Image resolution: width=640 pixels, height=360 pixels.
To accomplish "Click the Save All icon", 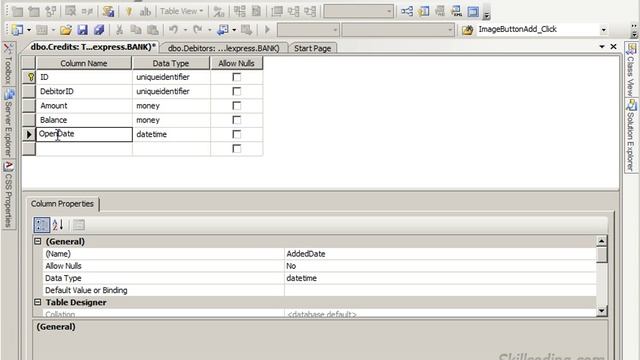I will click(99, 29).
